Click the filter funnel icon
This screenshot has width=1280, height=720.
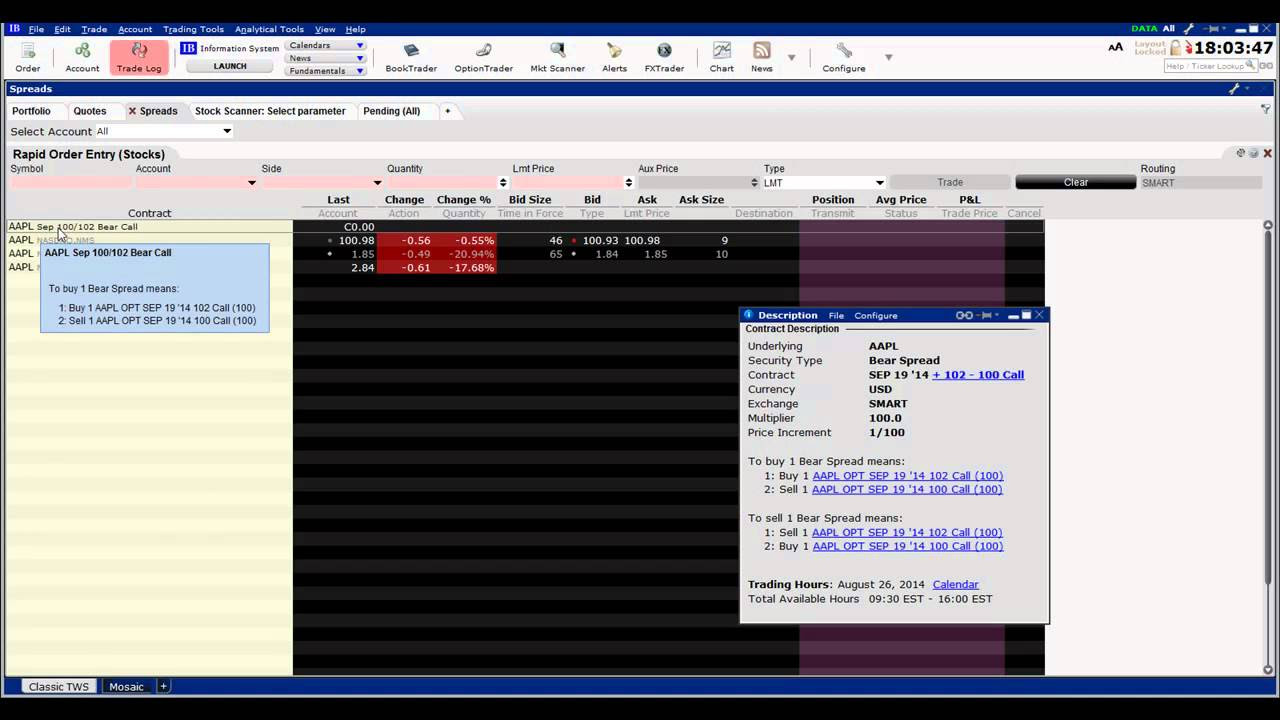1267,109
